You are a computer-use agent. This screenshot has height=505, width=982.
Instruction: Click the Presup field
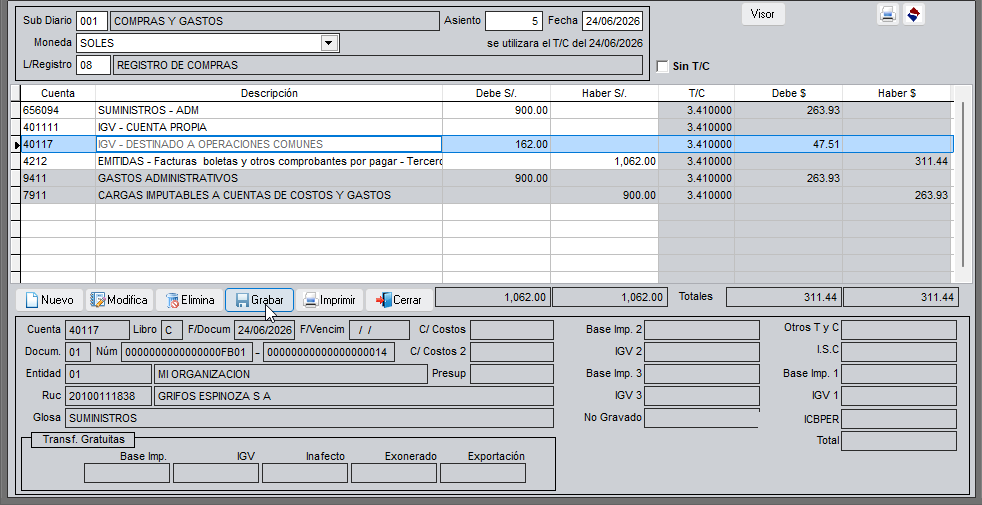pyautogui.click(x=512, y=374)
